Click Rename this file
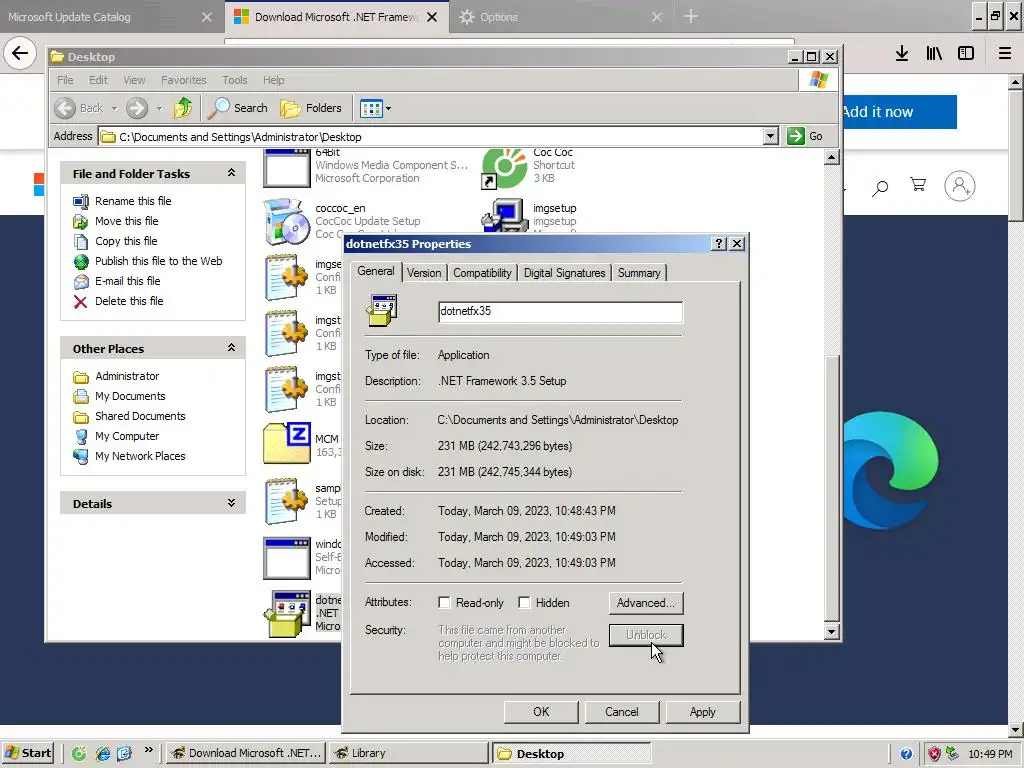Screen dimensions: 1024x768 point(133,201)
